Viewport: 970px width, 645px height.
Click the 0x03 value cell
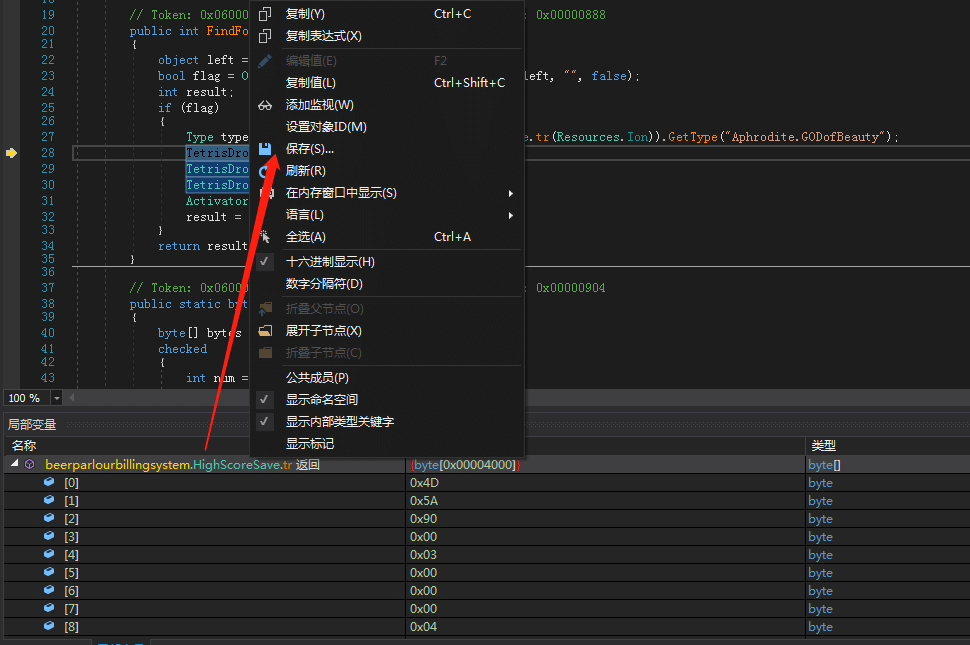(605, 554)
